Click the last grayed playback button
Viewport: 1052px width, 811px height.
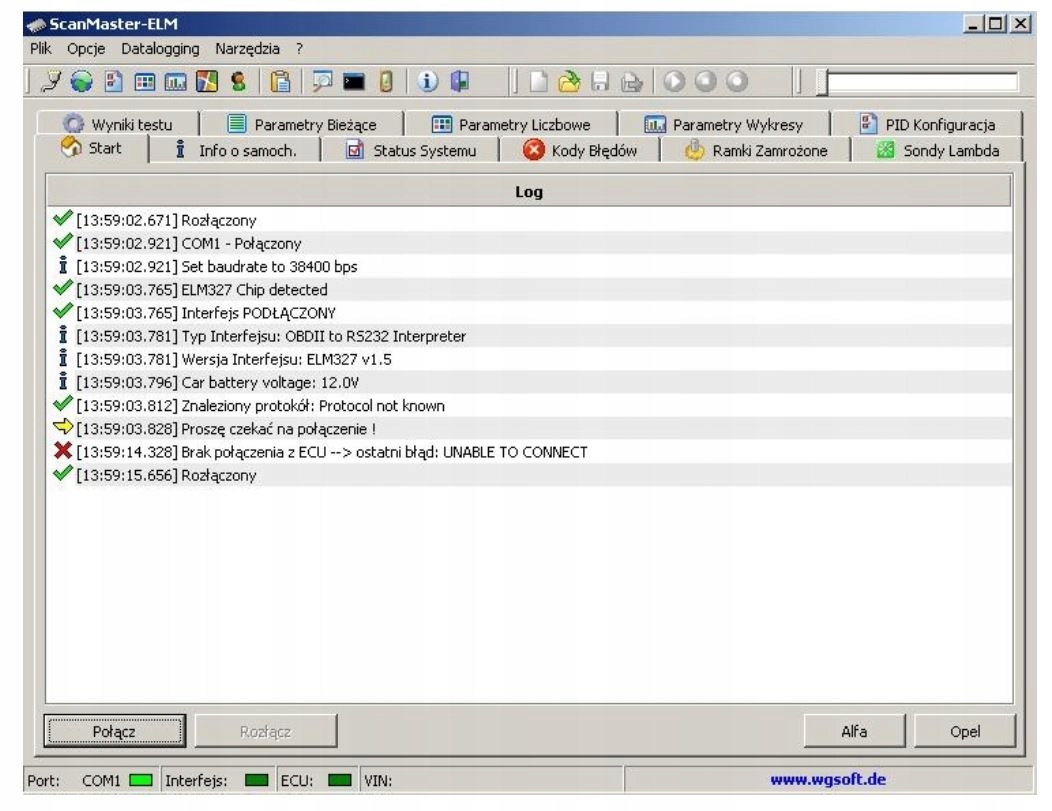click(737, 81)
